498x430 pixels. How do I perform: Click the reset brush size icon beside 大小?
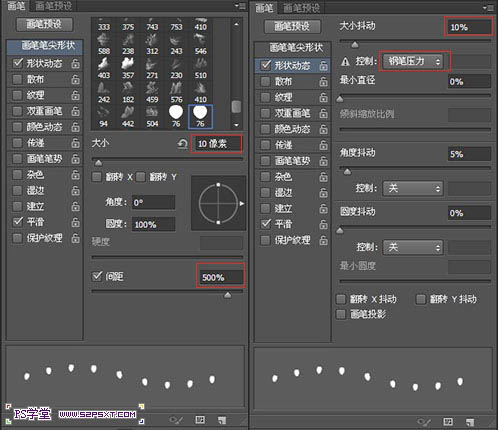coord(182,144)
